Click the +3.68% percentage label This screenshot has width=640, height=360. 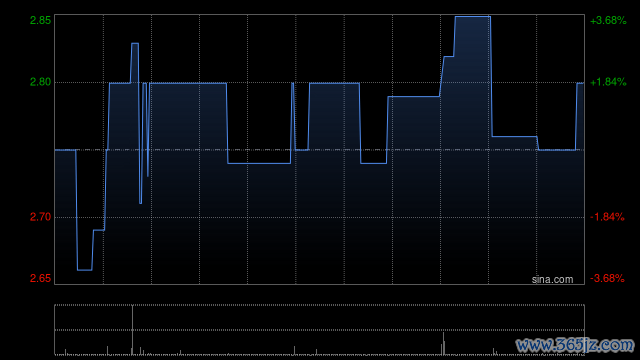608,20
